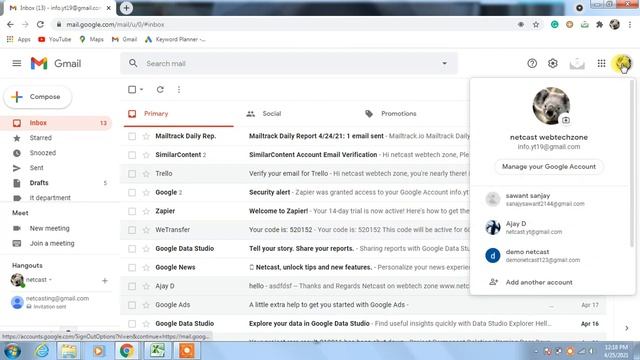The height and width of the screenshot is (360, 640).
Task: Open the More options three-dot menu
Action: point(179,89)
